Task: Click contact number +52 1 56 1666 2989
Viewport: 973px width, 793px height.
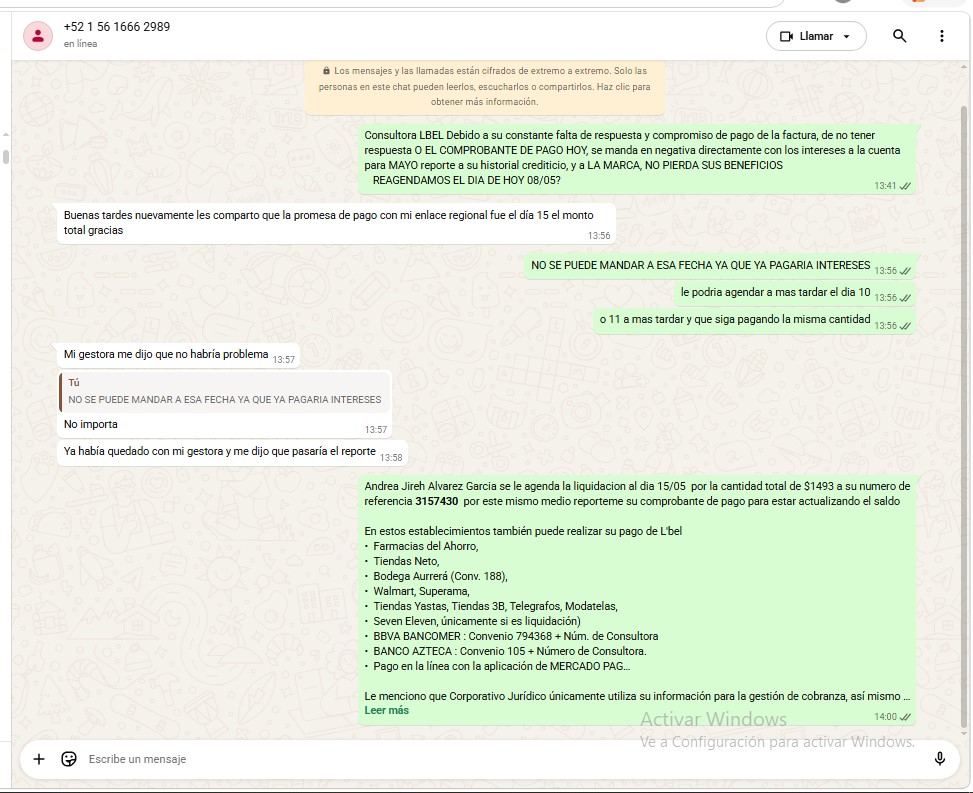Action: (117, 27)
